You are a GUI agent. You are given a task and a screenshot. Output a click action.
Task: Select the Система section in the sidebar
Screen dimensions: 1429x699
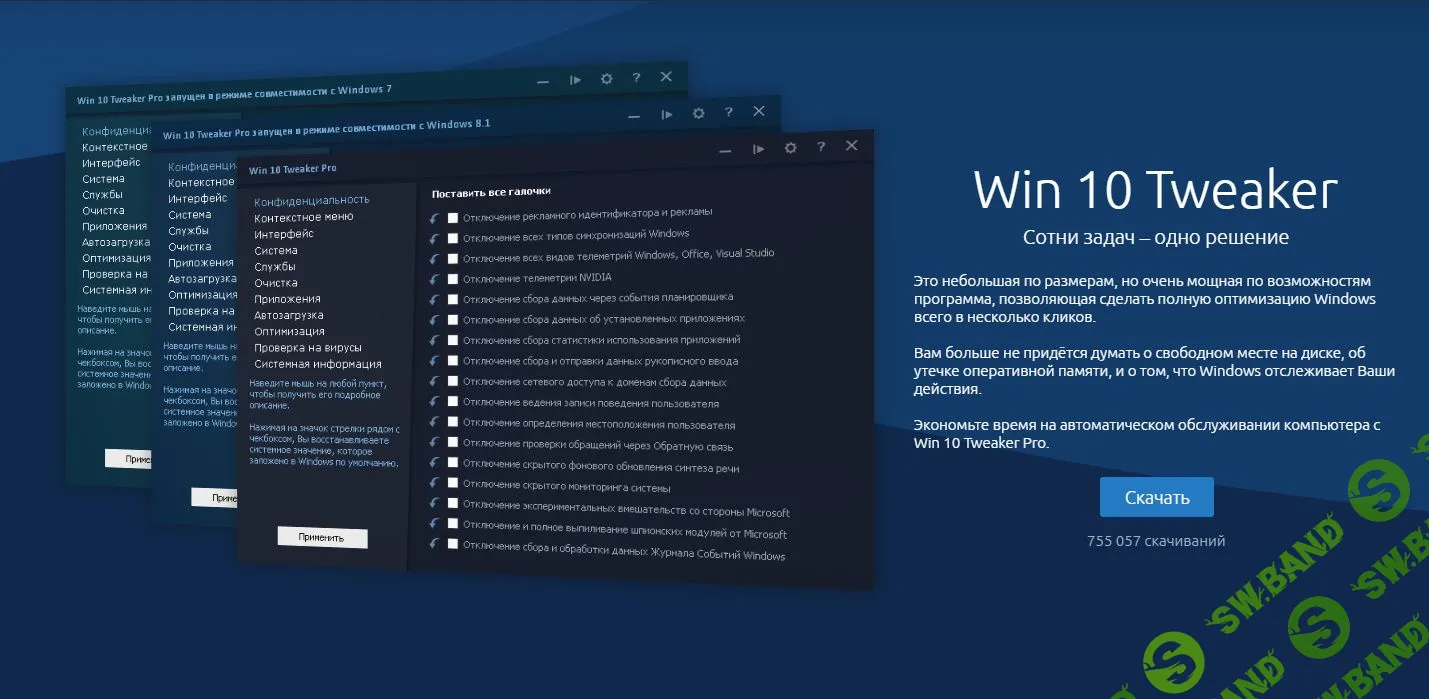[x=277, y=249]
